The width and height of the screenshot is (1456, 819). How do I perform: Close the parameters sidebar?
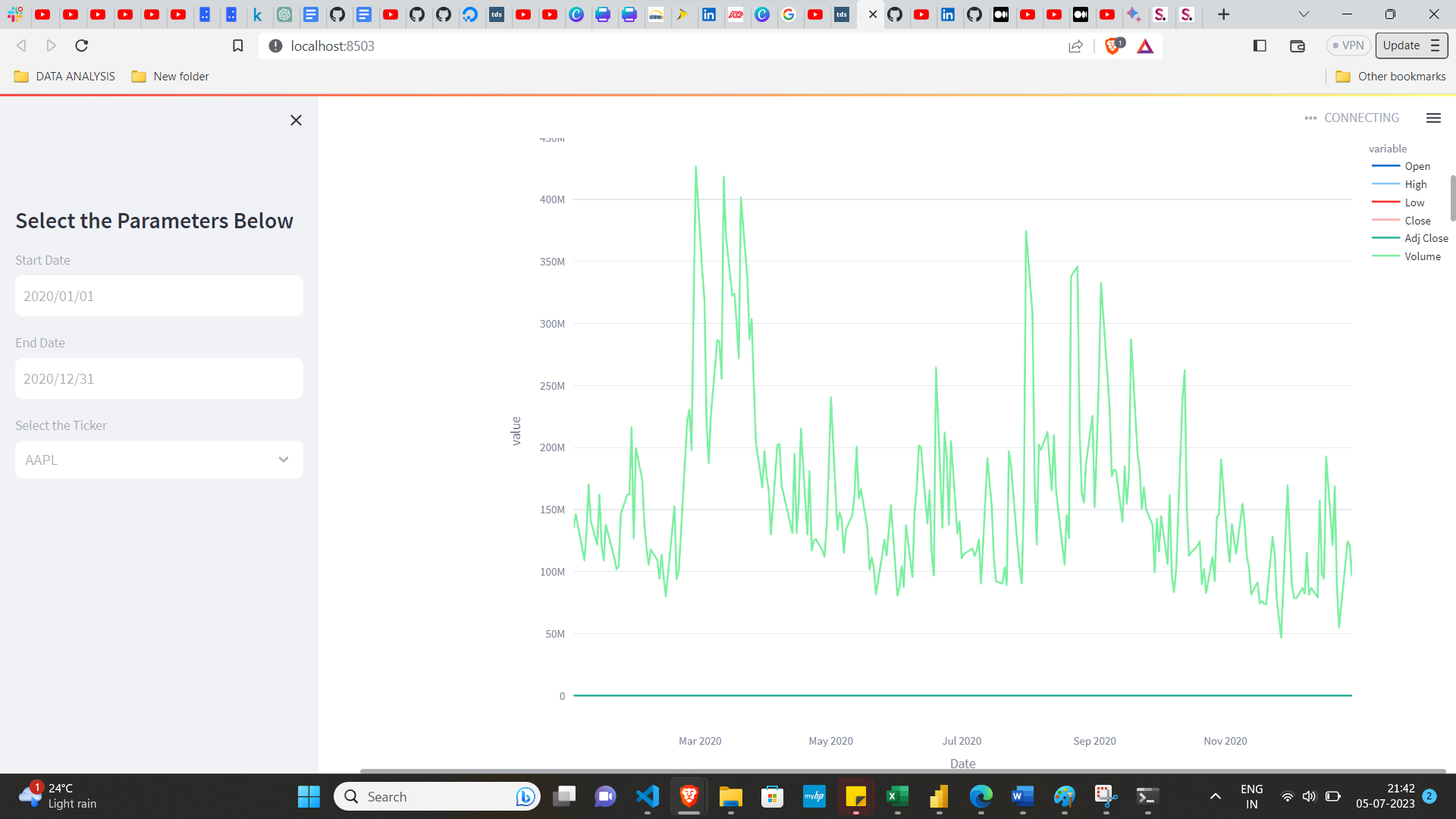296,120
